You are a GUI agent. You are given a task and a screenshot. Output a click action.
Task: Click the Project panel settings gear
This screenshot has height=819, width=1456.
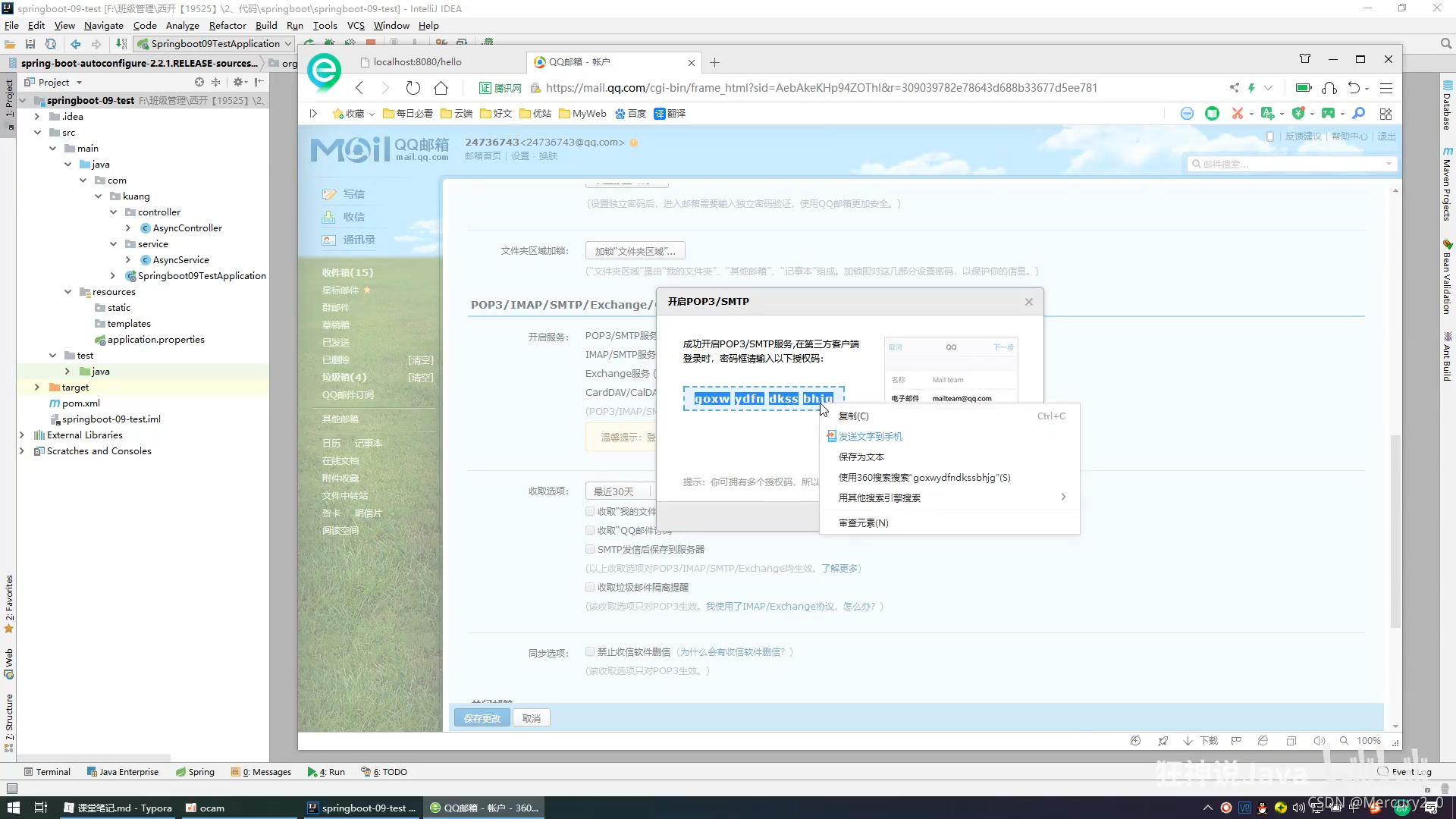[x=238, y=82]
